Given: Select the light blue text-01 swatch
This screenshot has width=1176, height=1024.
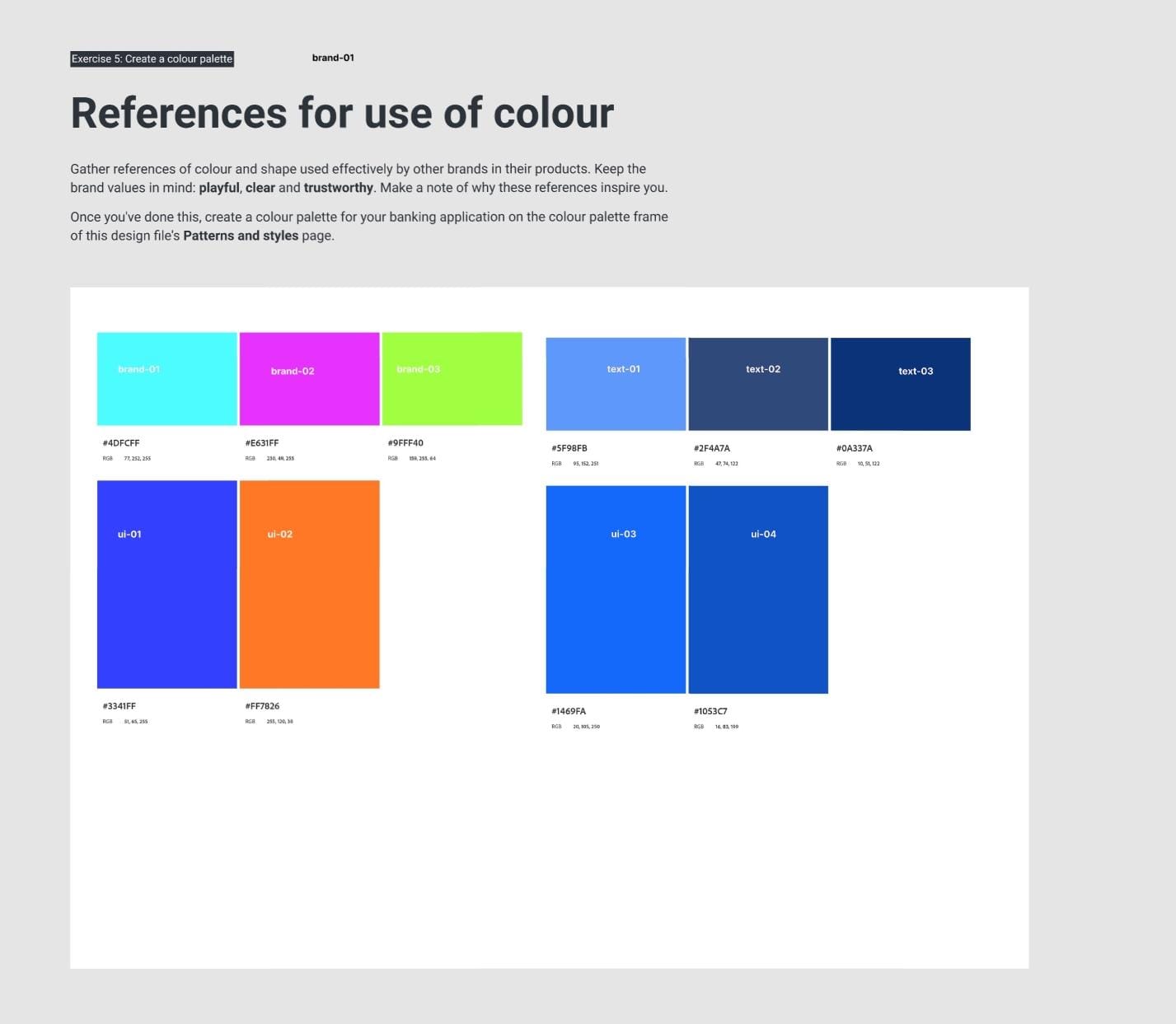Looking at the screenshot, I should 616,384.
